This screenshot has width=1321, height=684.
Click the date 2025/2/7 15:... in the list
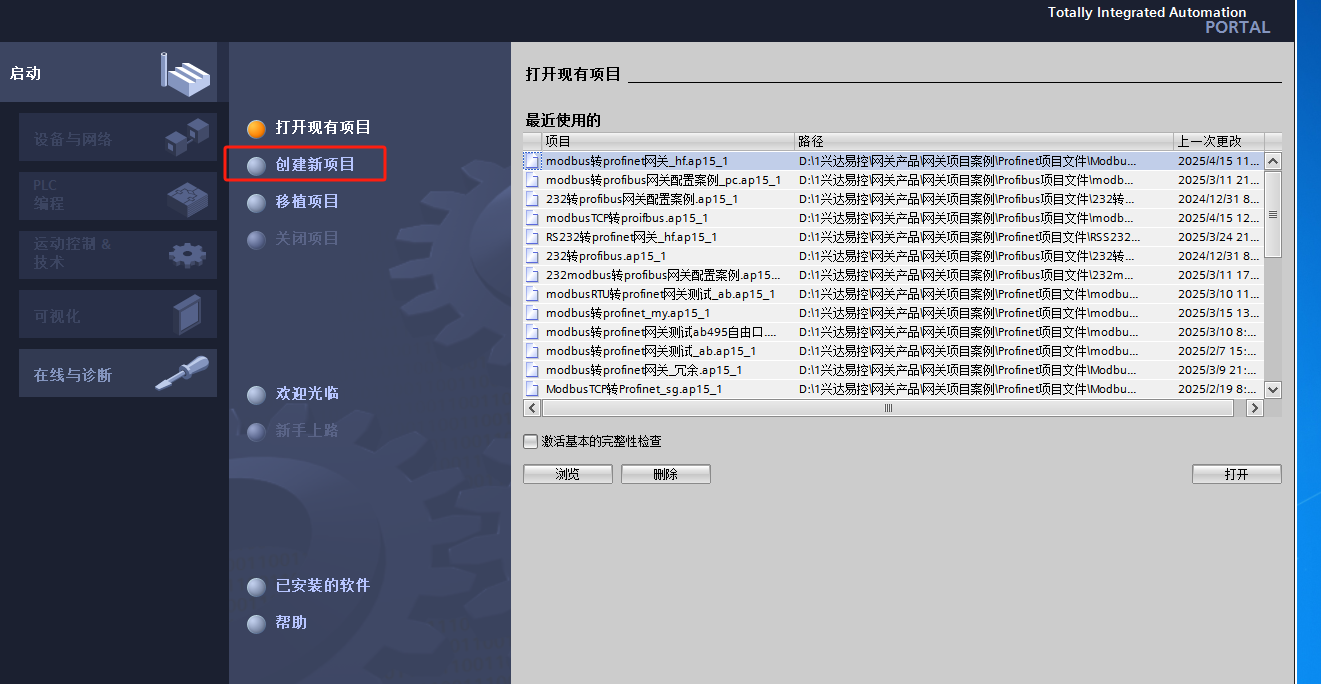click(x=1217, y=351)
